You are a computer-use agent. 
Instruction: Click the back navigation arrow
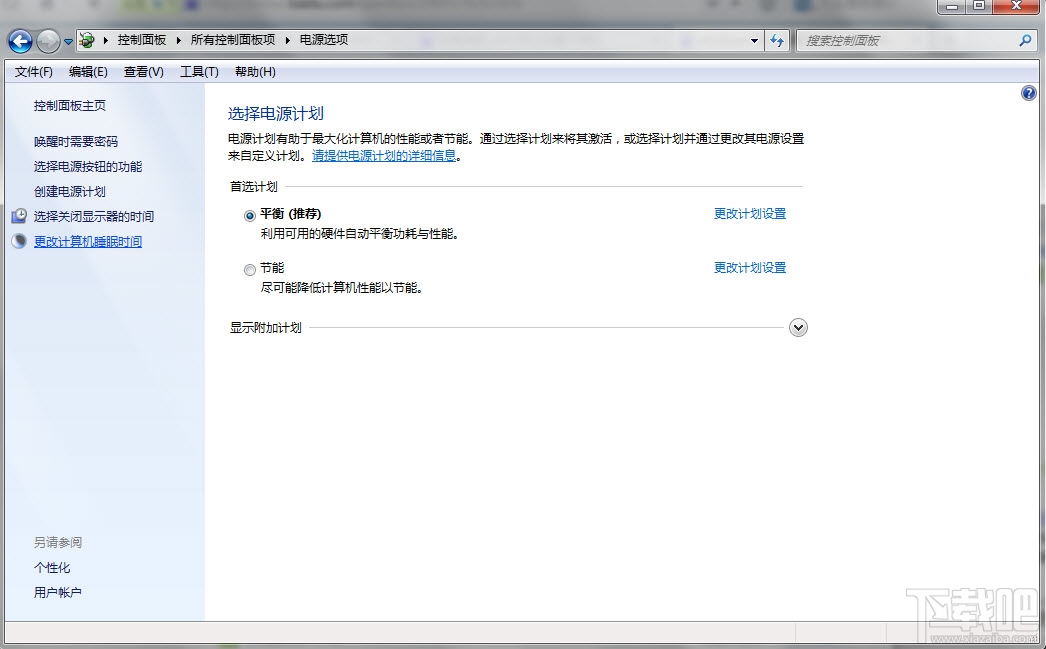coord(19,40)
